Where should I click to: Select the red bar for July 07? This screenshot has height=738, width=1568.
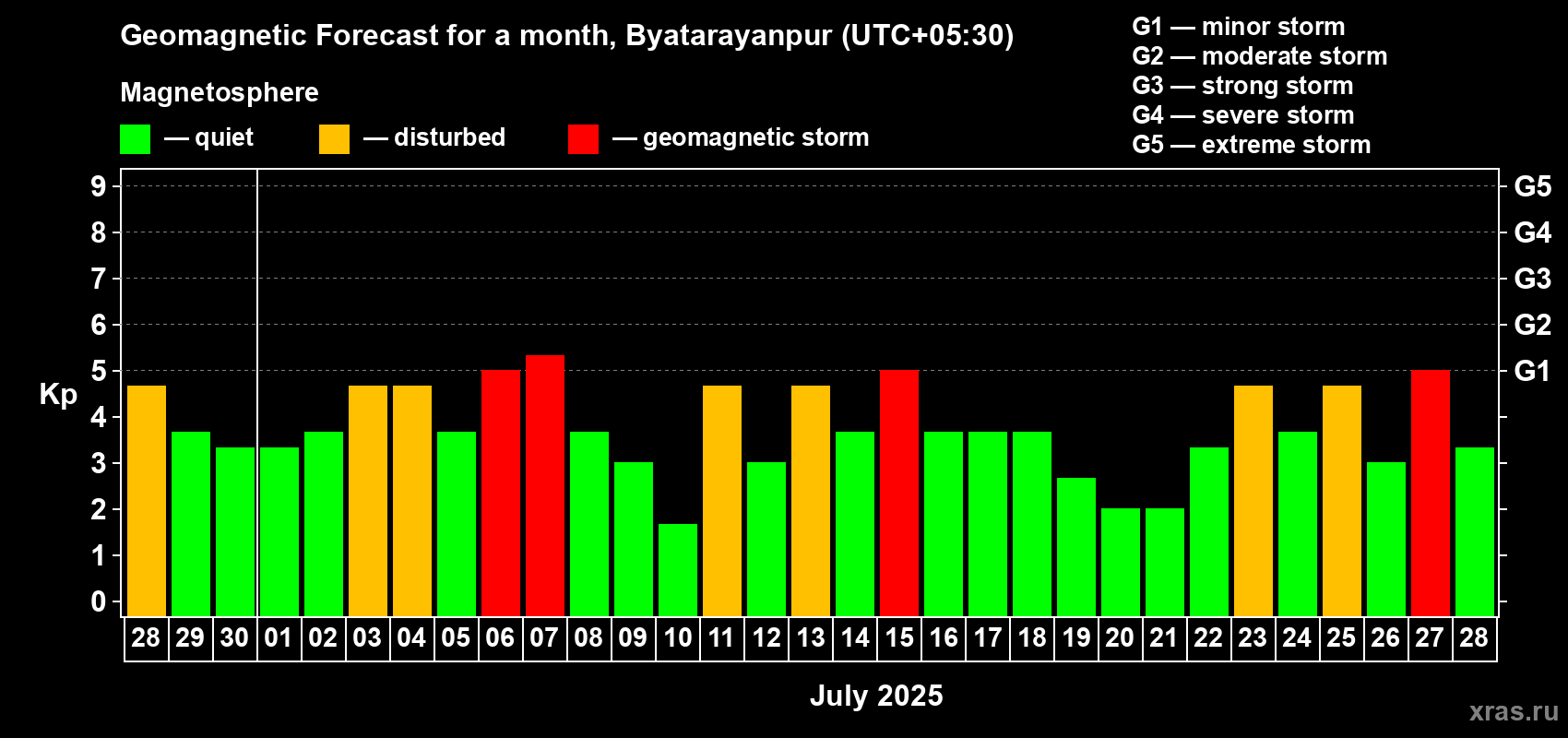point(545,485)
